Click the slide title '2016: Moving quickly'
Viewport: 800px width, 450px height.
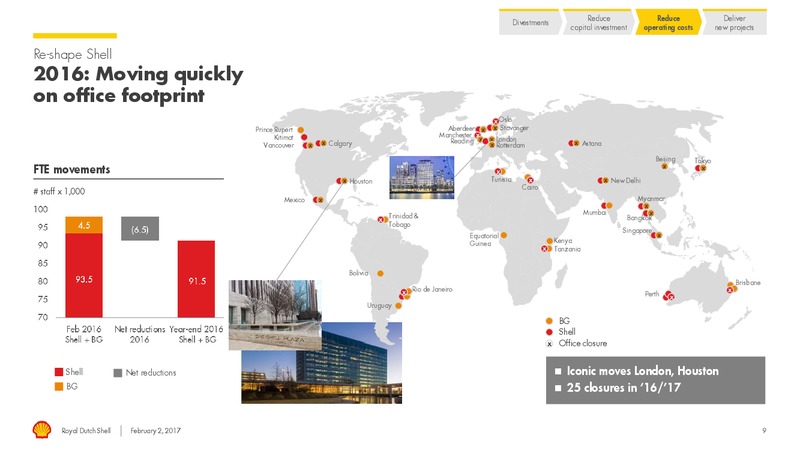click(138, 74)
